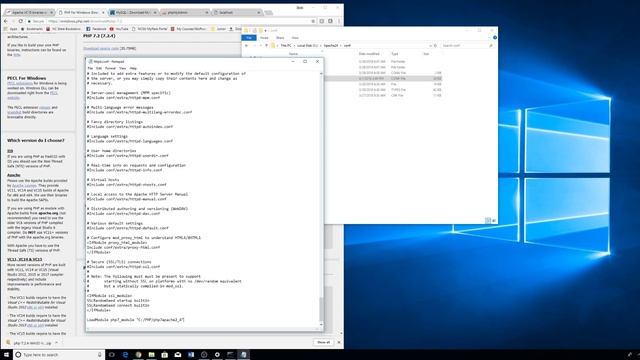Viewport: 640px width, 360px height.
Task: Switch Explorer to large icons via corner icon
Action: [494, 221]
